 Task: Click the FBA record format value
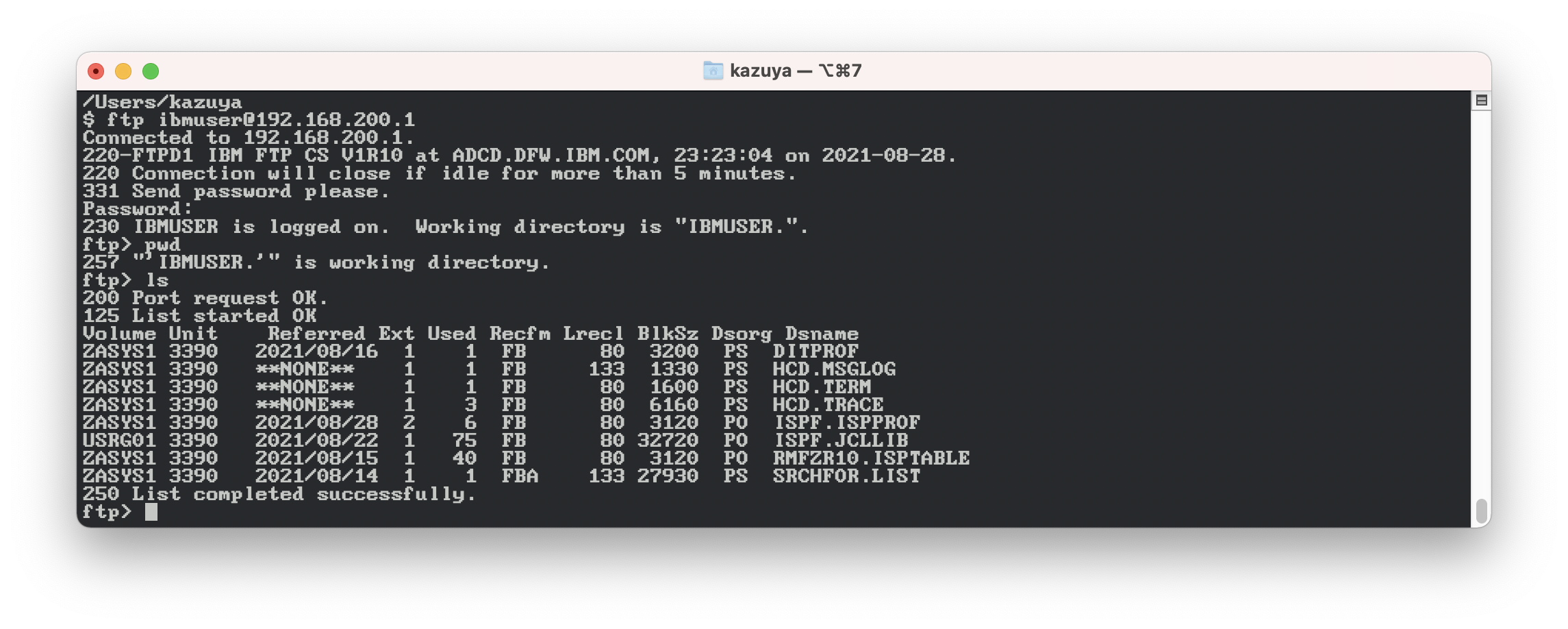pyautogui.click(x=520, y=476)
